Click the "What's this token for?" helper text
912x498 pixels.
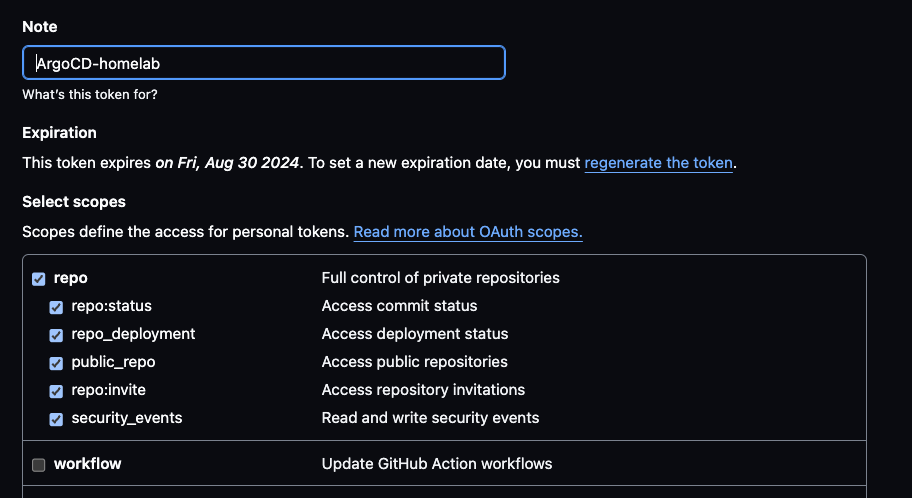[x=90, y=95]
